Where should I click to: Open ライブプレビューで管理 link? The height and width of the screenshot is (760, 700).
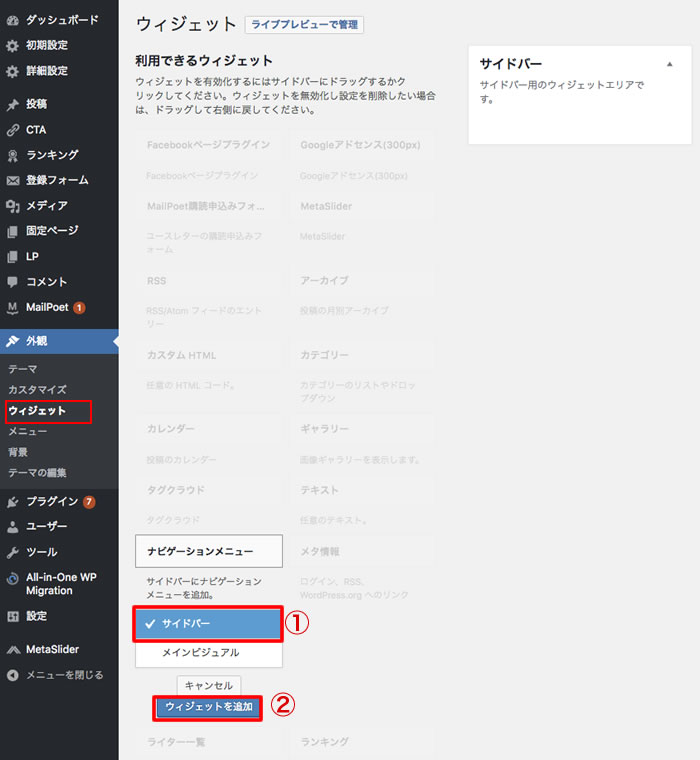[x=304, y=25]
